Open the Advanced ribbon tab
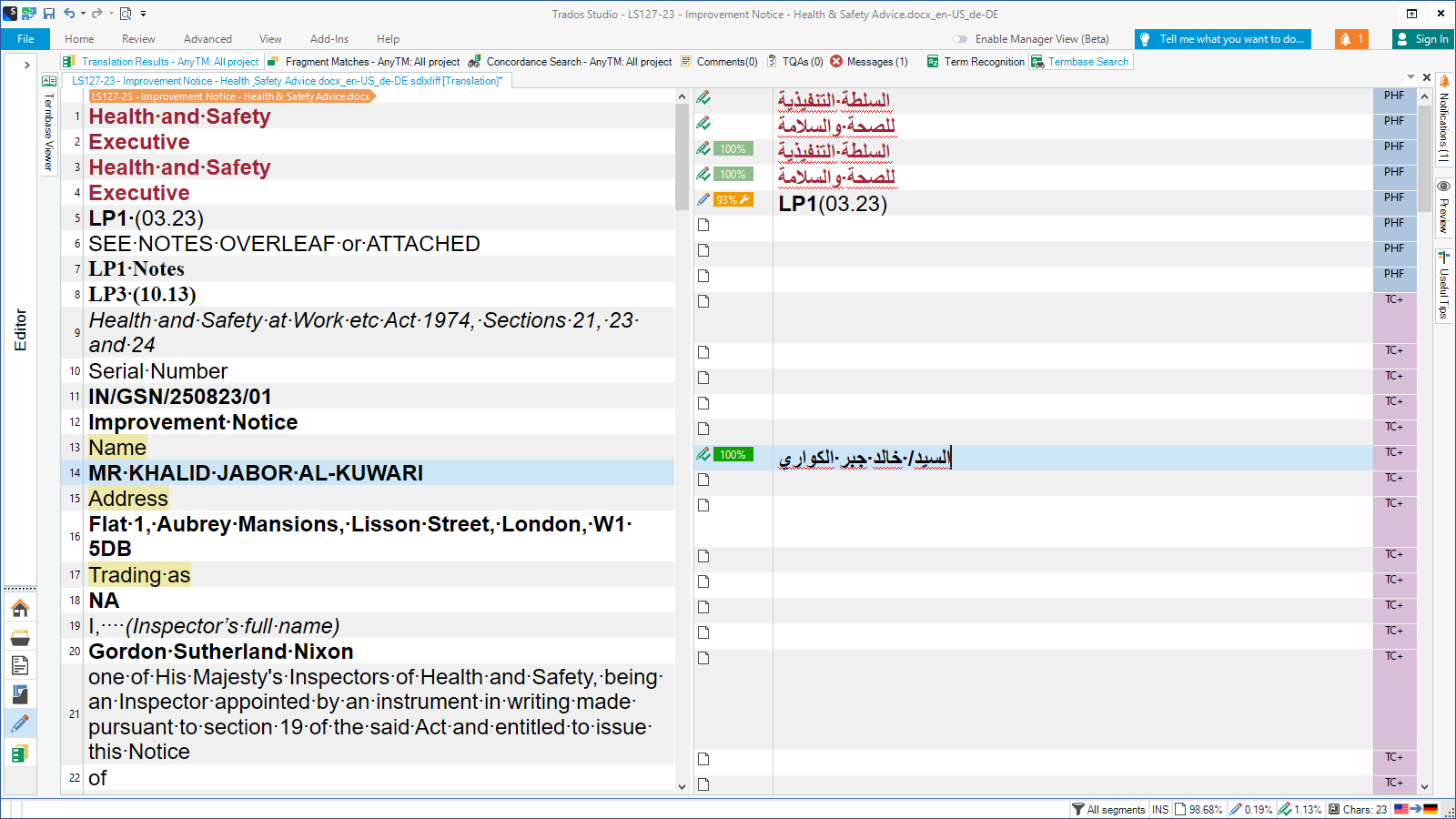This screenshot has height=819, width=1456. click(207, 39)
